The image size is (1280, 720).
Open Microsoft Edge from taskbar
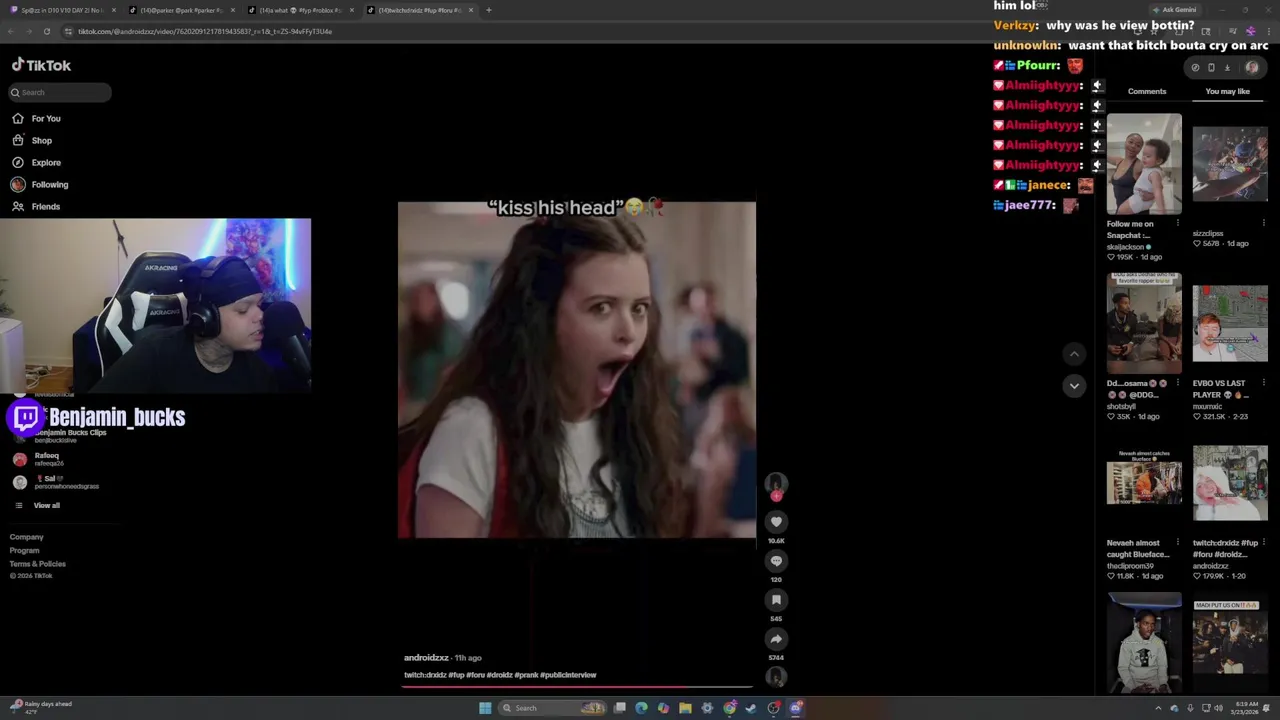[641, 708]
